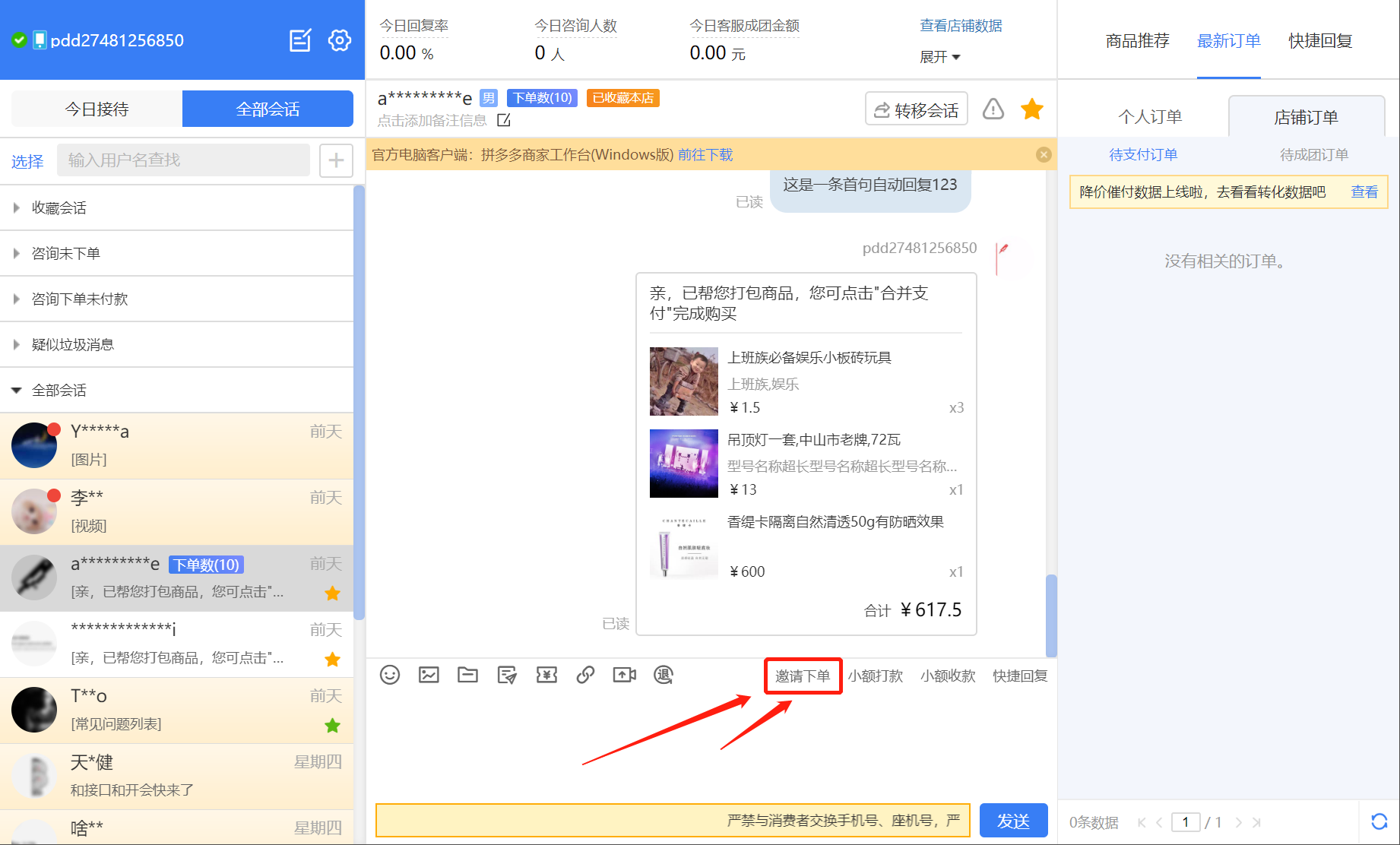Switch to 今日接待 tab
This screenshot has width=1400, height=845.
click(x=97, y=109)
